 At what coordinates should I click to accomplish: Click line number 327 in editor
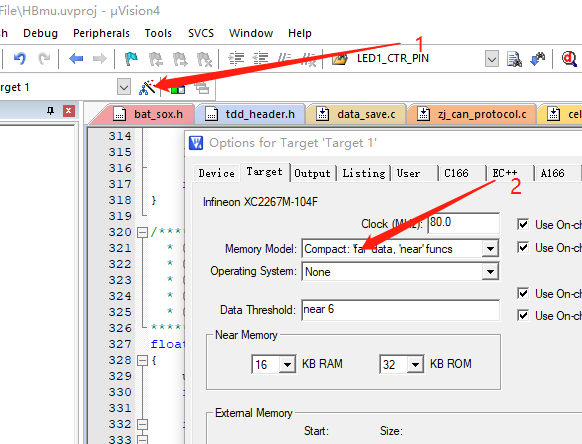coord(120,344)
